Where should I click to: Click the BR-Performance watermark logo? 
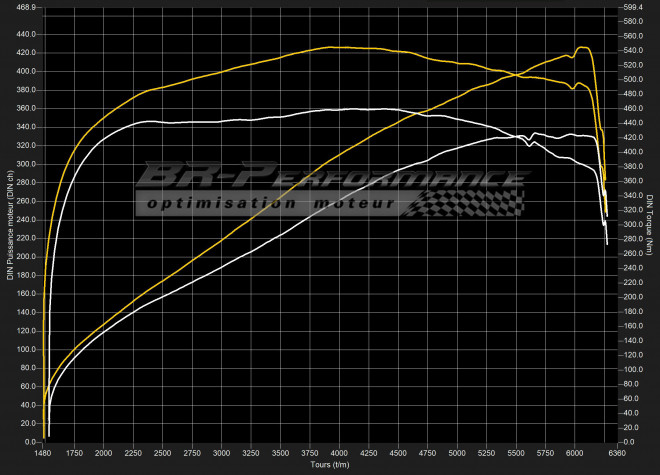330,178
